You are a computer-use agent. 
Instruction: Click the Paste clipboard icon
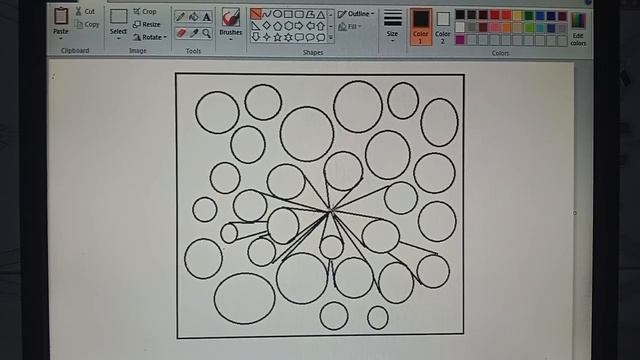pyautogui.click(x=61, y=16)
